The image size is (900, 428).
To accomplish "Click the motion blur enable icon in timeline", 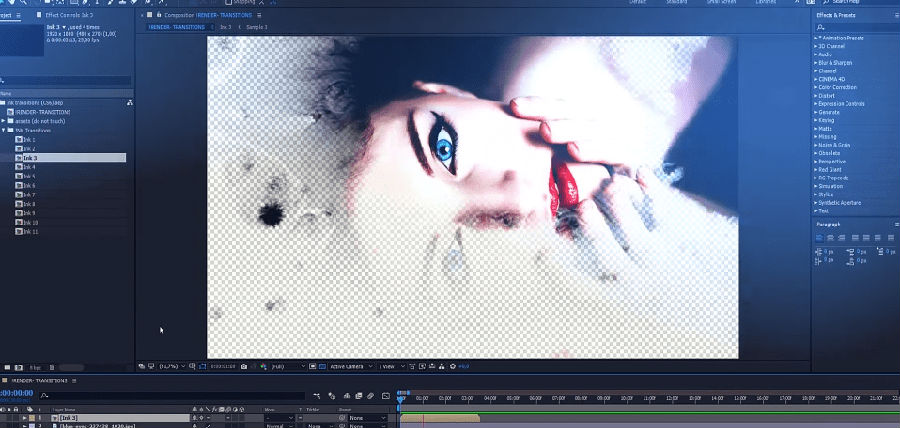I will 370,395.
